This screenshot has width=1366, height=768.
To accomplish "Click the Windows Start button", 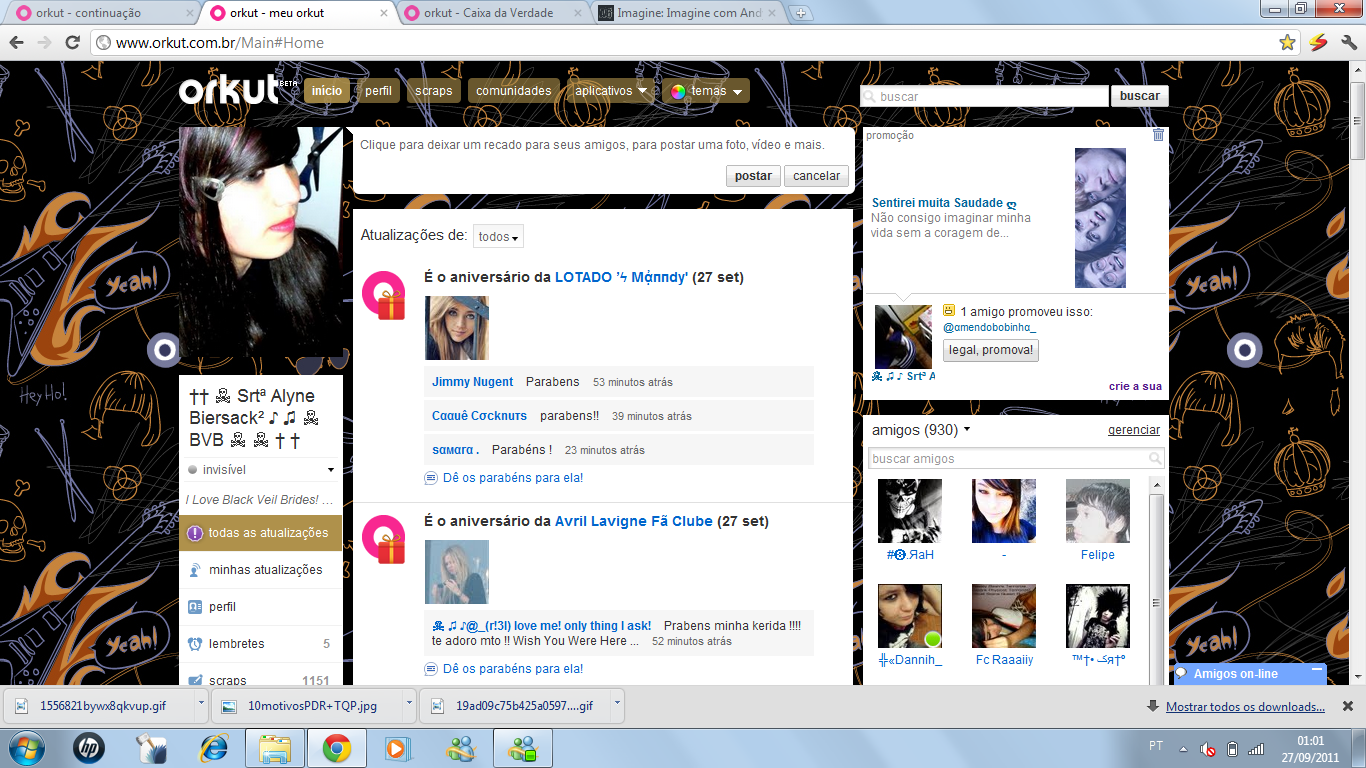I will [28, 748].
